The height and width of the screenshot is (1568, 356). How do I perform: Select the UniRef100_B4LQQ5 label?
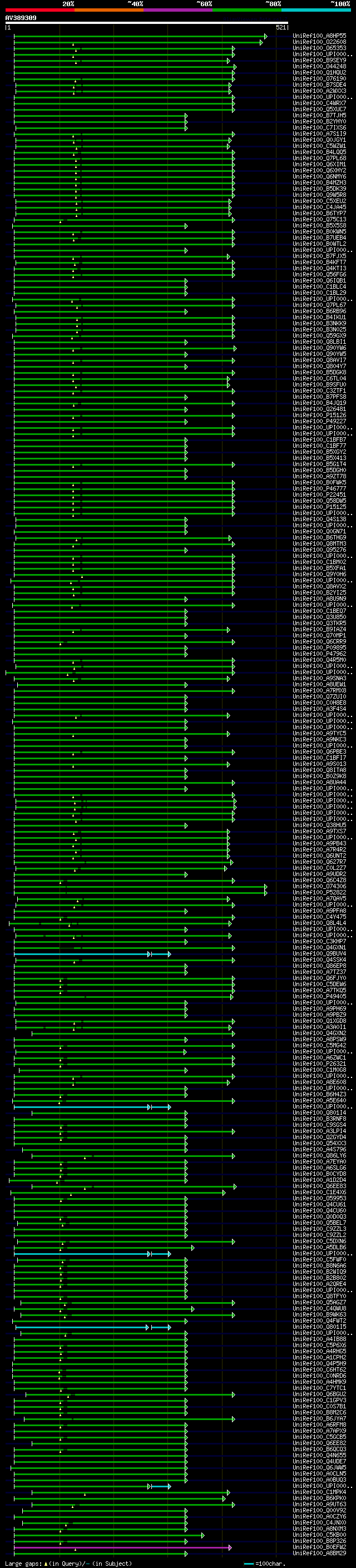pyautogui.click(x=319, y=152)
